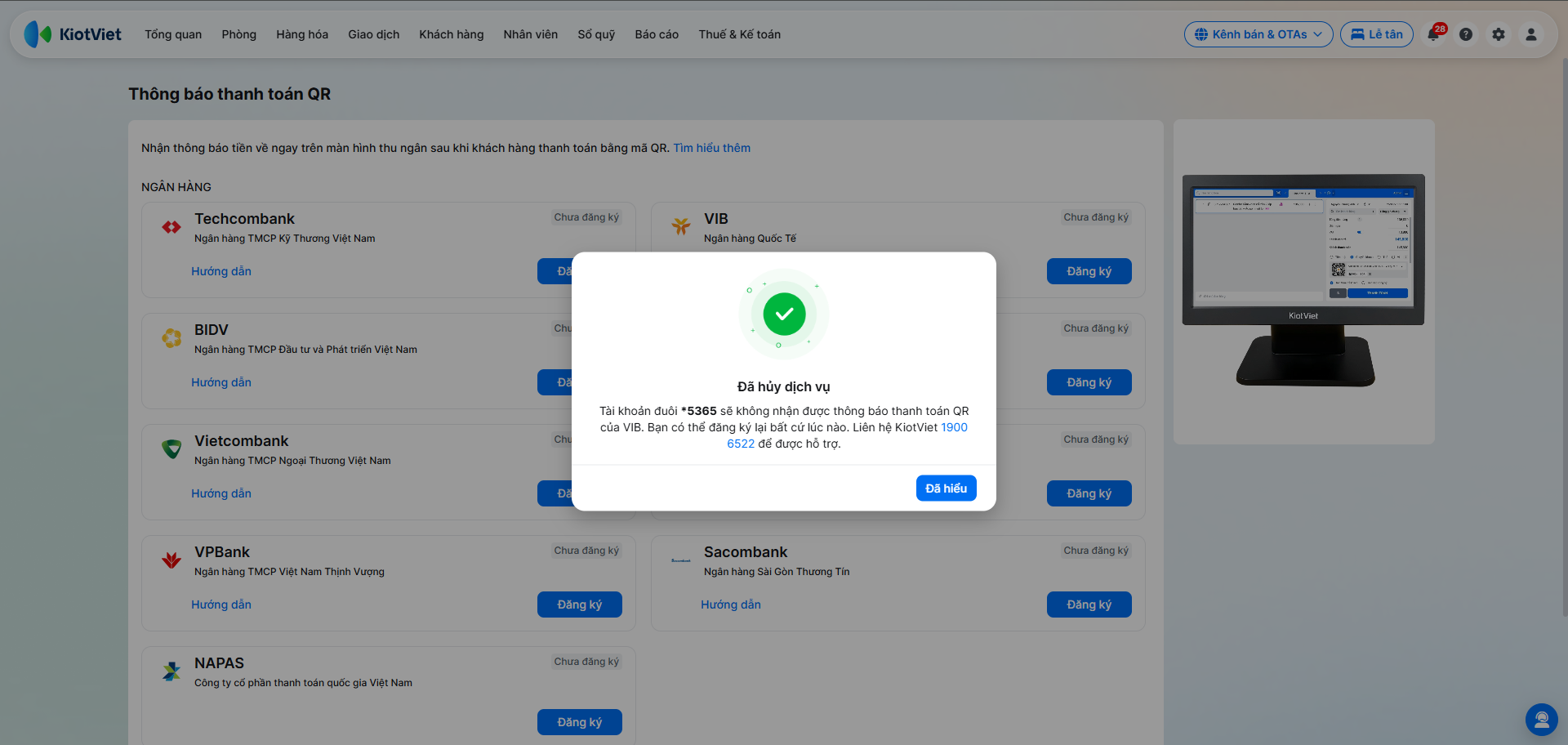The image size is (1568, 745).
Task: Click the VPBank bank name
Action: click(222, 552)
